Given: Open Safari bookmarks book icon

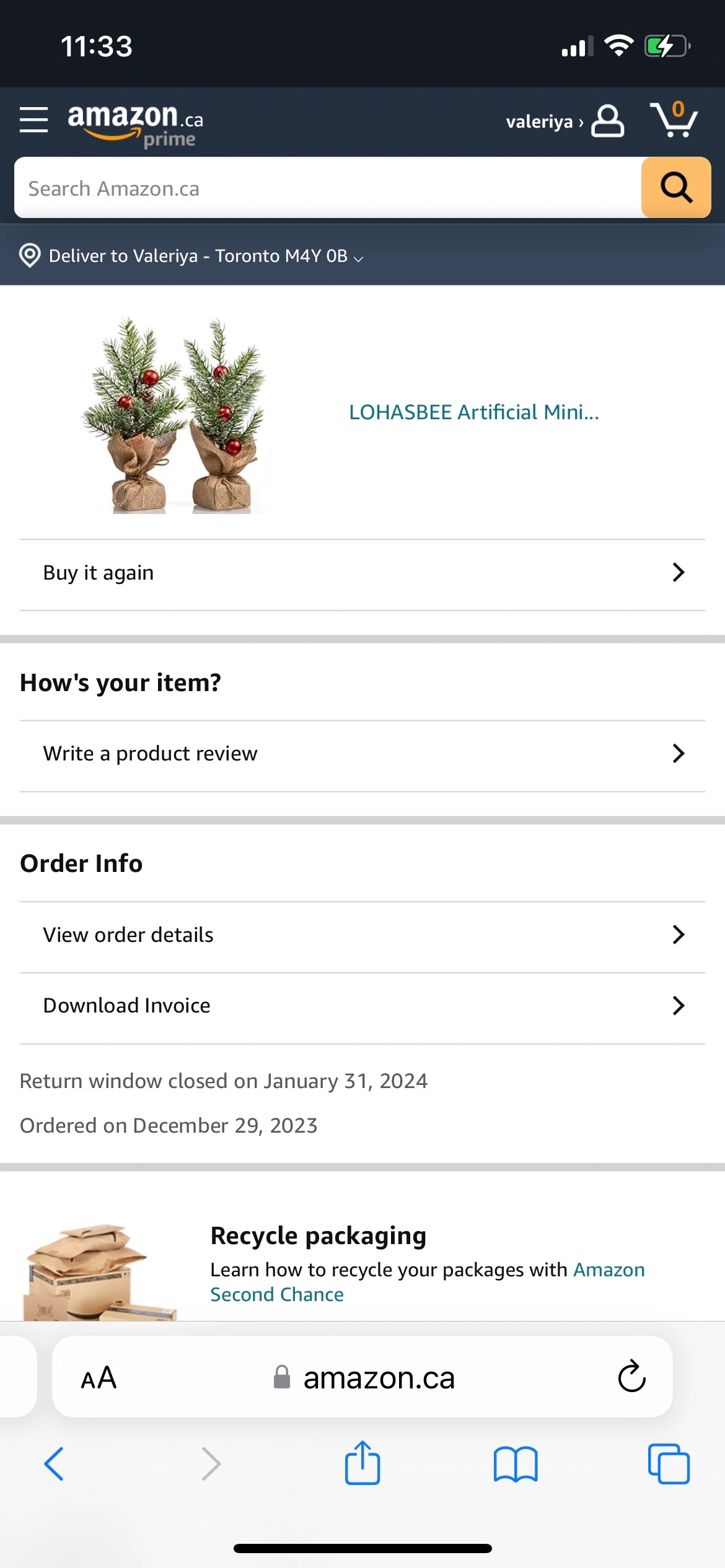Looking at the screenshot, I should (516, 1463).
